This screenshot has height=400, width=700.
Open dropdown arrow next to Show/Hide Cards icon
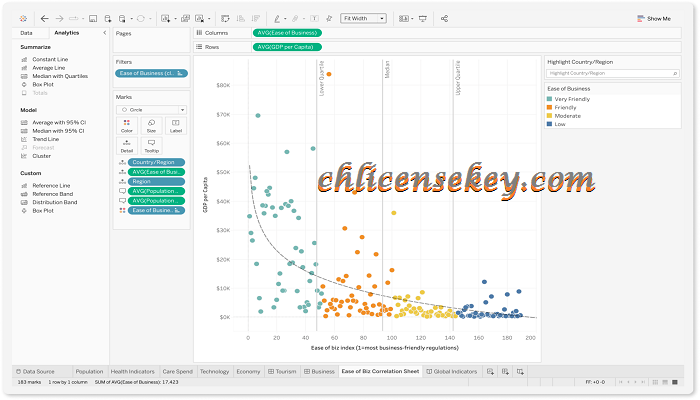[x=412, y=19]
